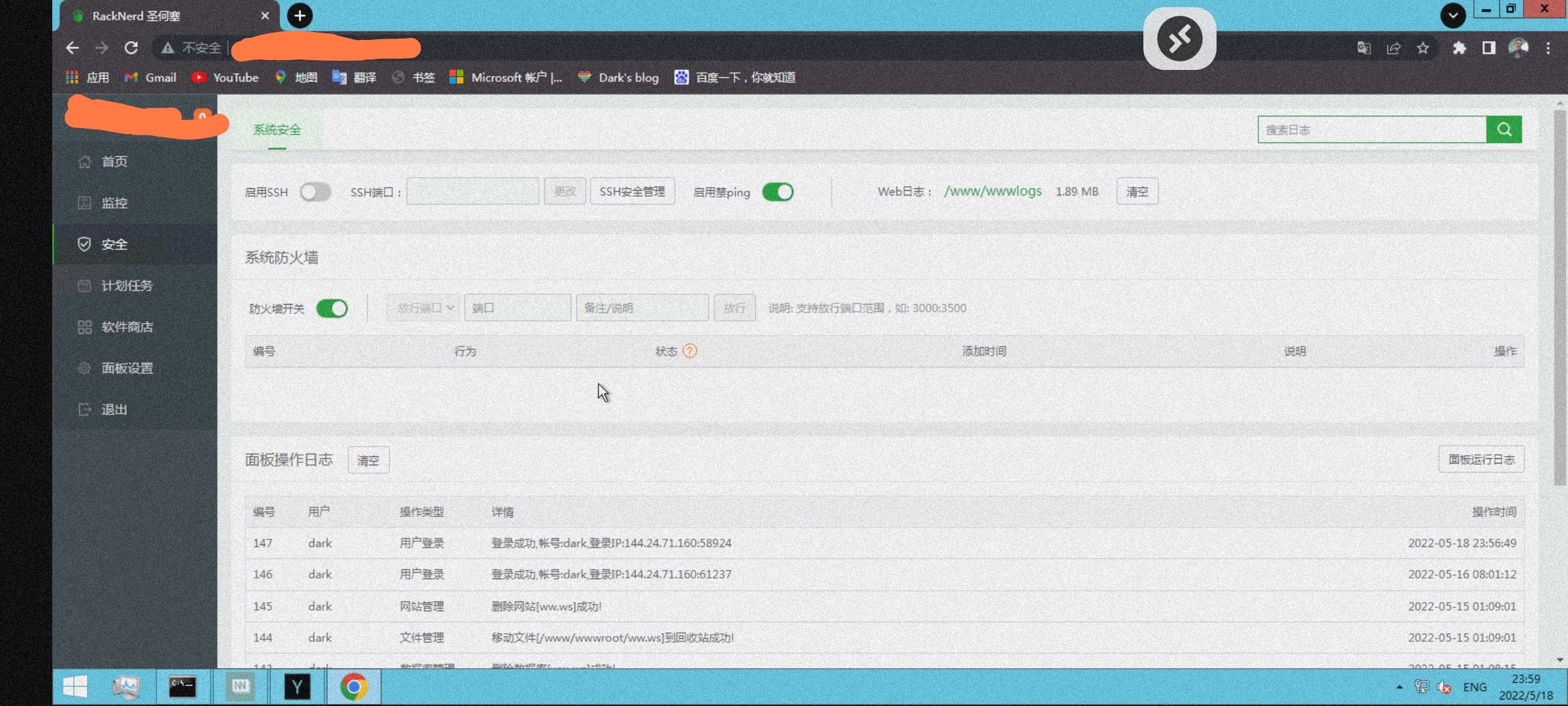Click the network icon in the tray
This screenshot has width=1568, height=706.
click(1422, 687)
